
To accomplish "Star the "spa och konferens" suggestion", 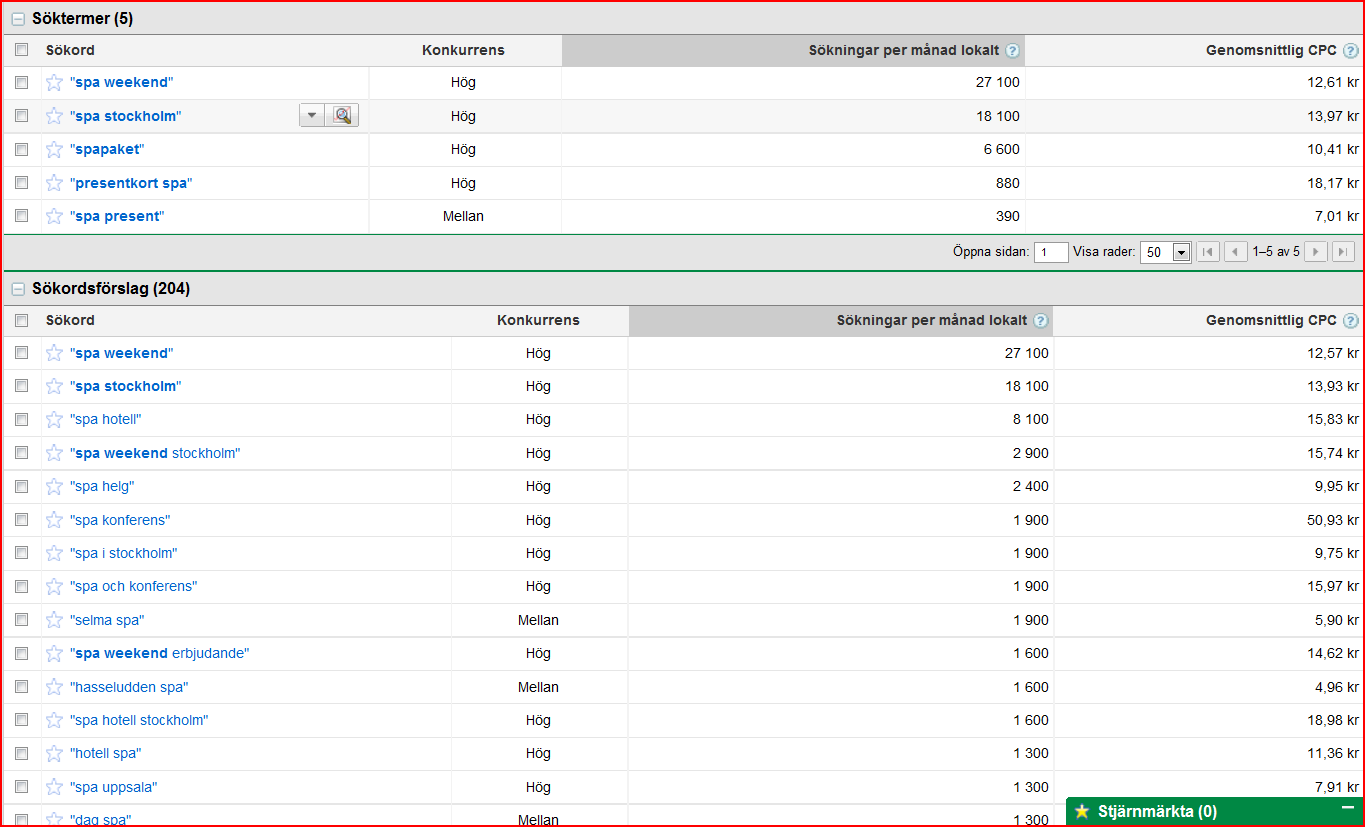I will (54, 586).
